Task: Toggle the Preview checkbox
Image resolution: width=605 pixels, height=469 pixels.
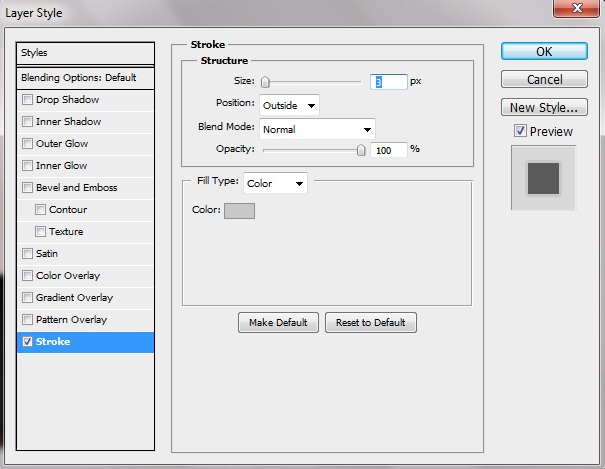Action: click(520, 131)
